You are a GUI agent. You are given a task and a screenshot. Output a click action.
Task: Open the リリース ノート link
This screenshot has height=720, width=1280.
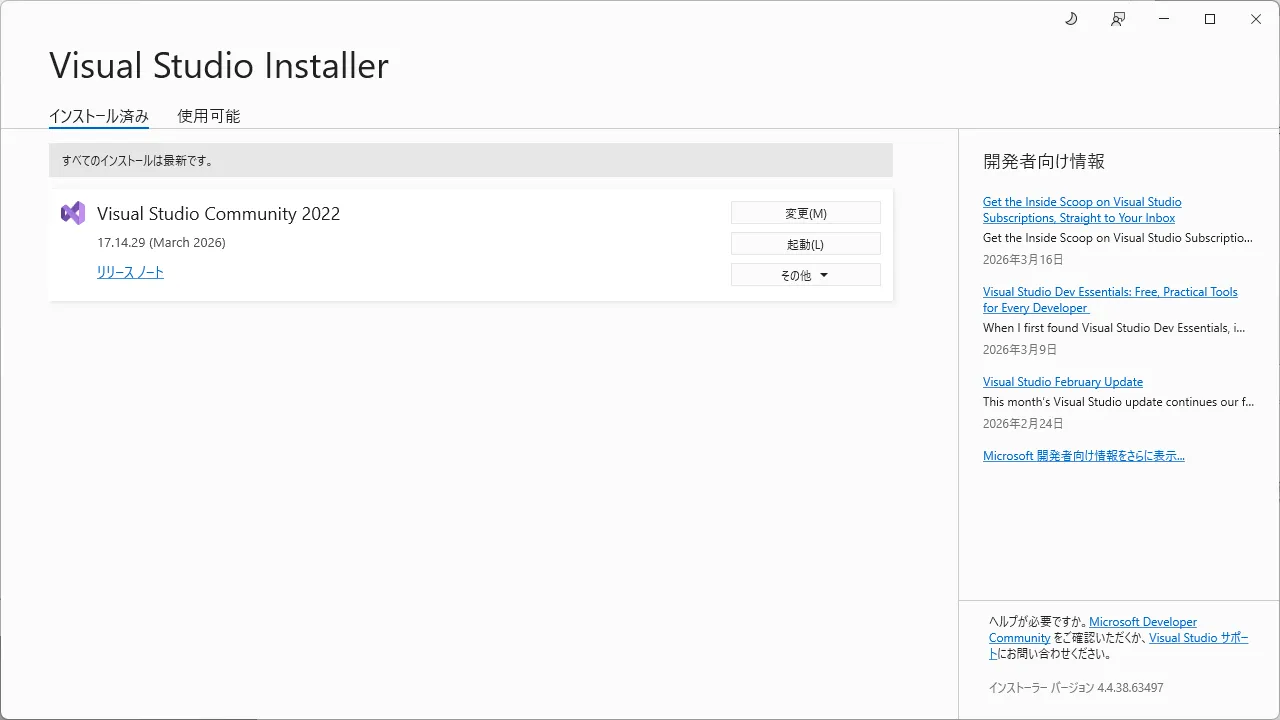click(x=130, y=271)
